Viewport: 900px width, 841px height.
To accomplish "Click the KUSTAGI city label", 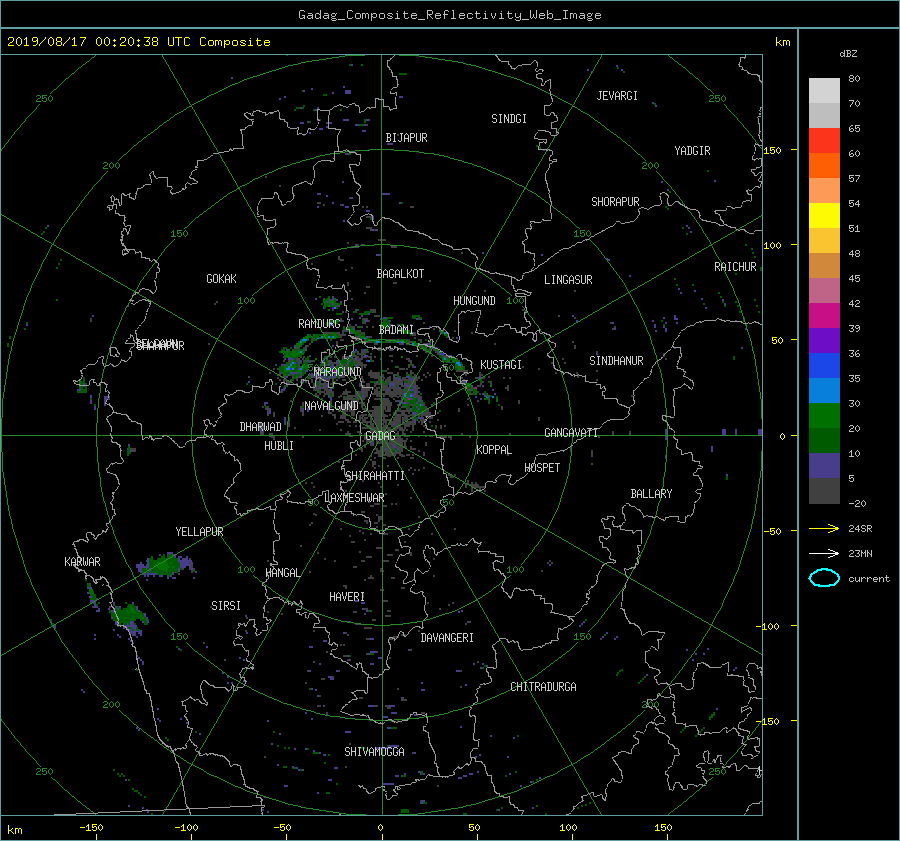I will (x=501, y=365).
